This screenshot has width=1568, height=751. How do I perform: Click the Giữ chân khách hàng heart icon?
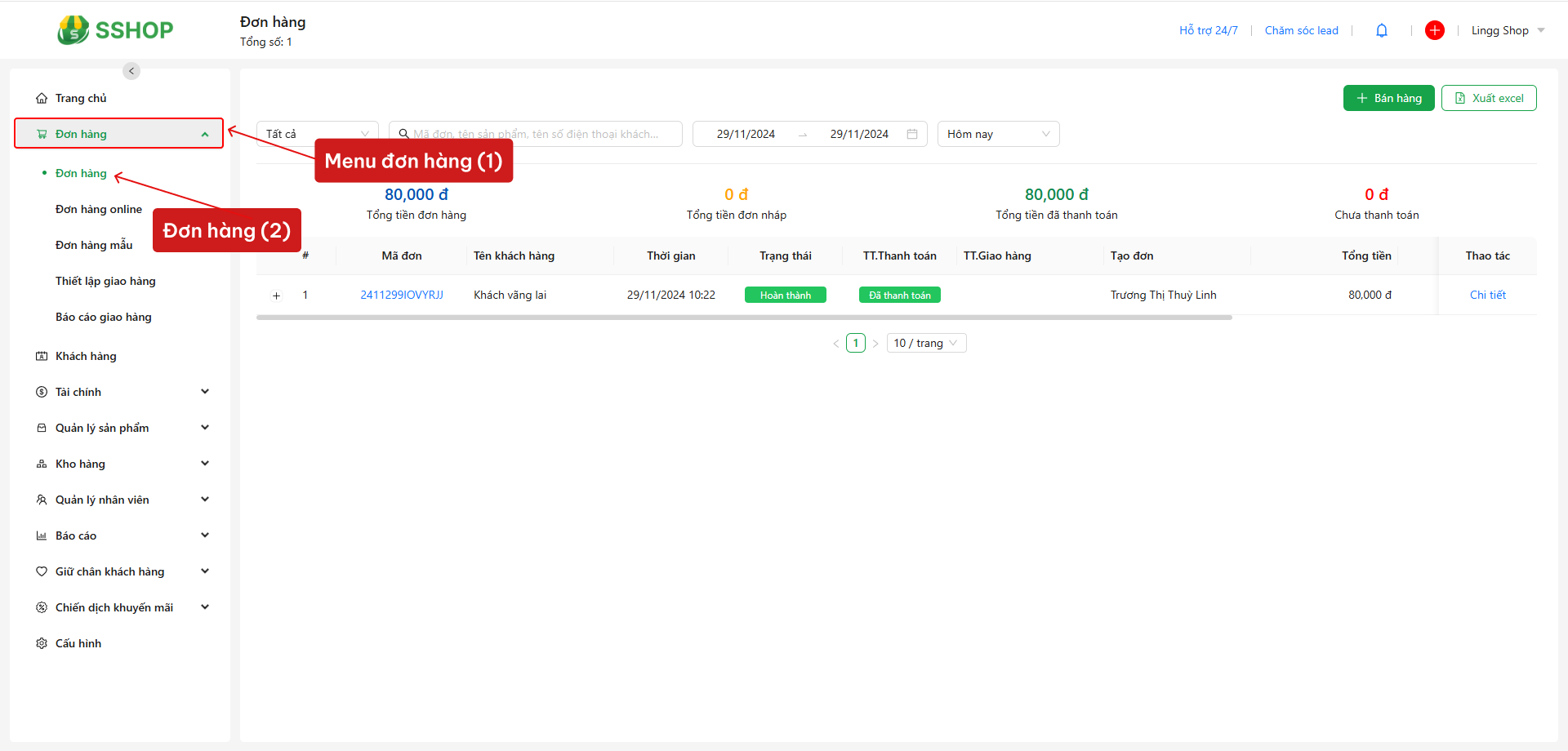[x=42, y=571]
